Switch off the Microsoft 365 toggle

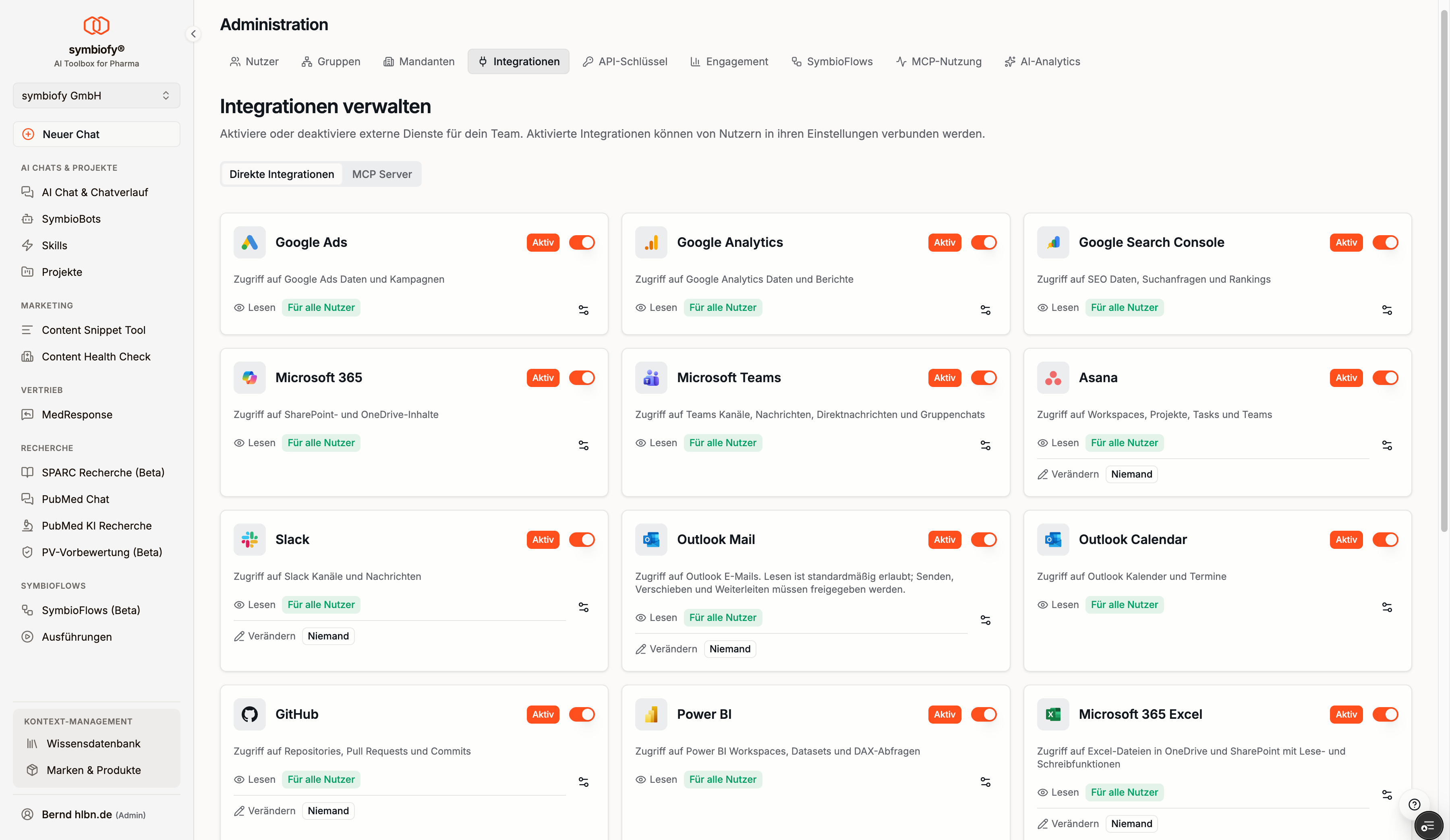click(x=582, y=377)
